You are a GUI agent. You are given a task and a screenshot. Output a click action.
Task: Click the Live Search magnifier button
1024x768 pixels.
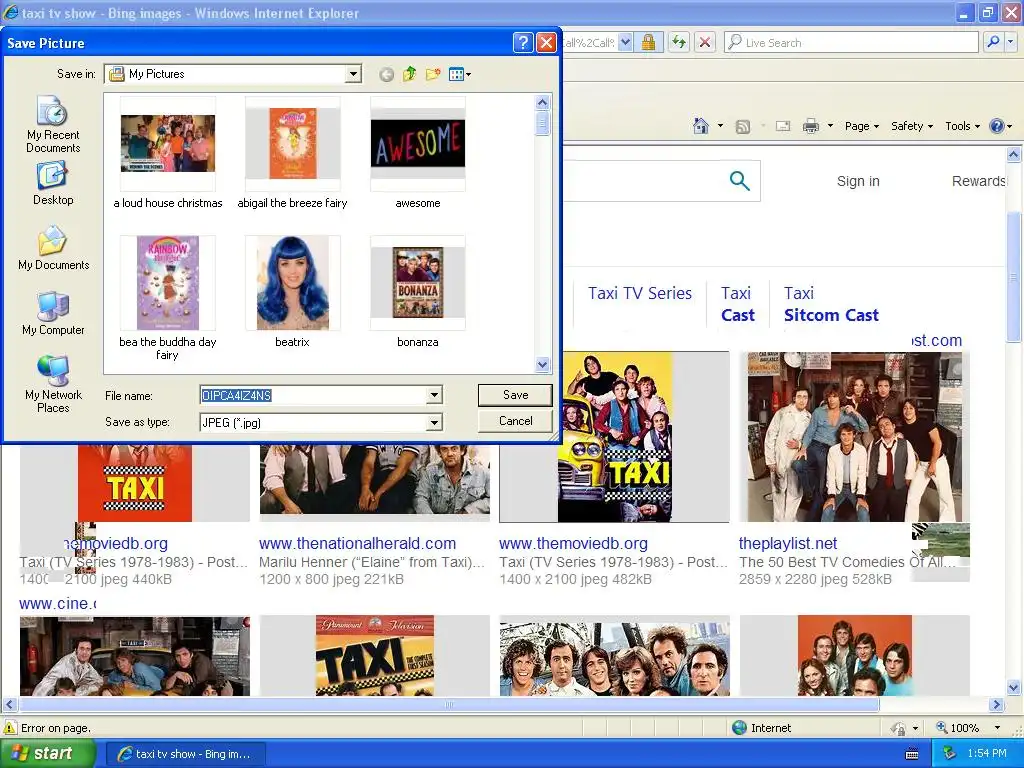993,42
